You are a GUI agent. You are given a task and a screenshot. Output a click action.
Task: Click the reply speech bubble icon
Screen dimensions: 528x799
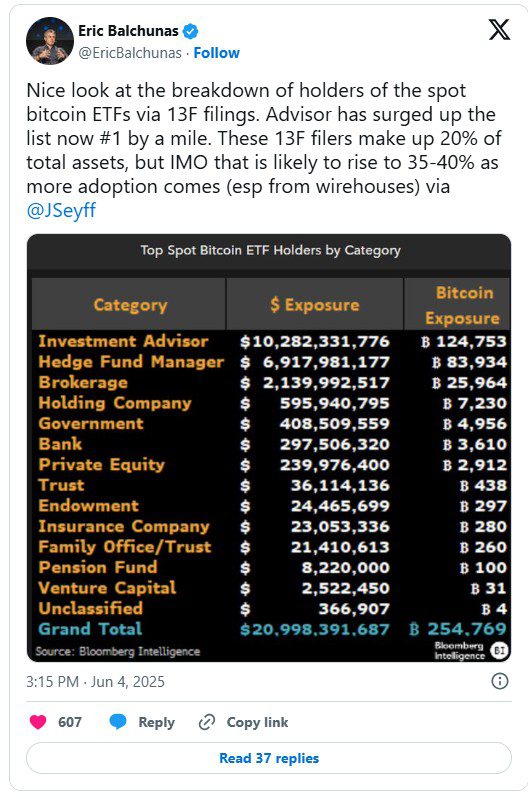coord(118,722)
